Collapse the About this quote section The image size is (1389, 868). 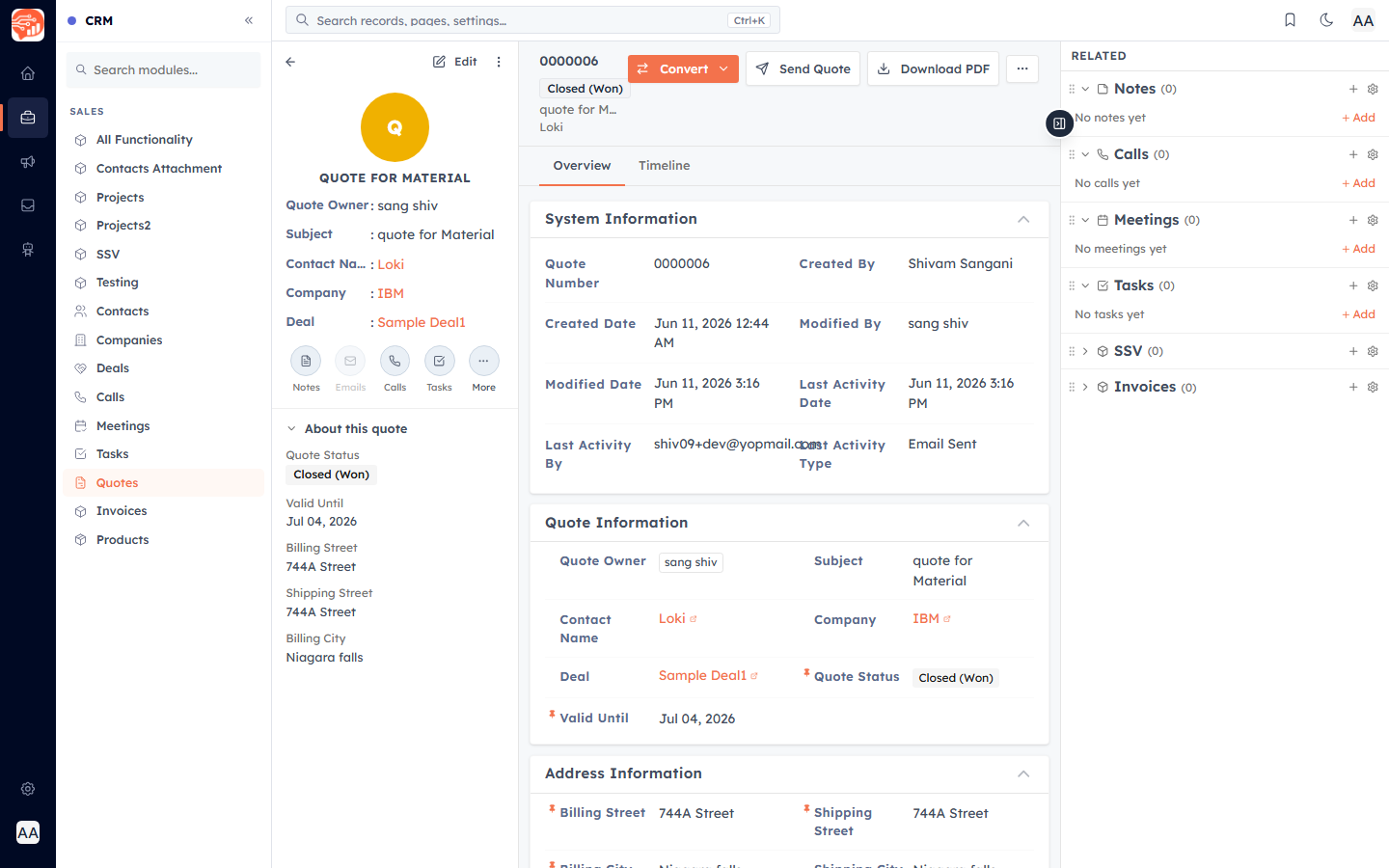coord(291,429)
